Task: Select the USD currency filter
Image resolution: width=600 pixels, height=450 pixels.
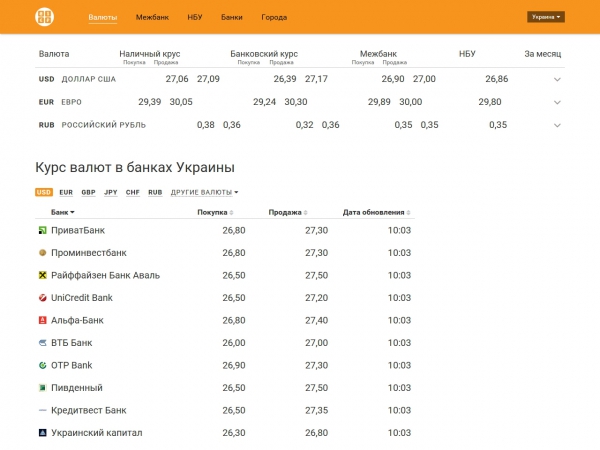Action: point(44,192)
